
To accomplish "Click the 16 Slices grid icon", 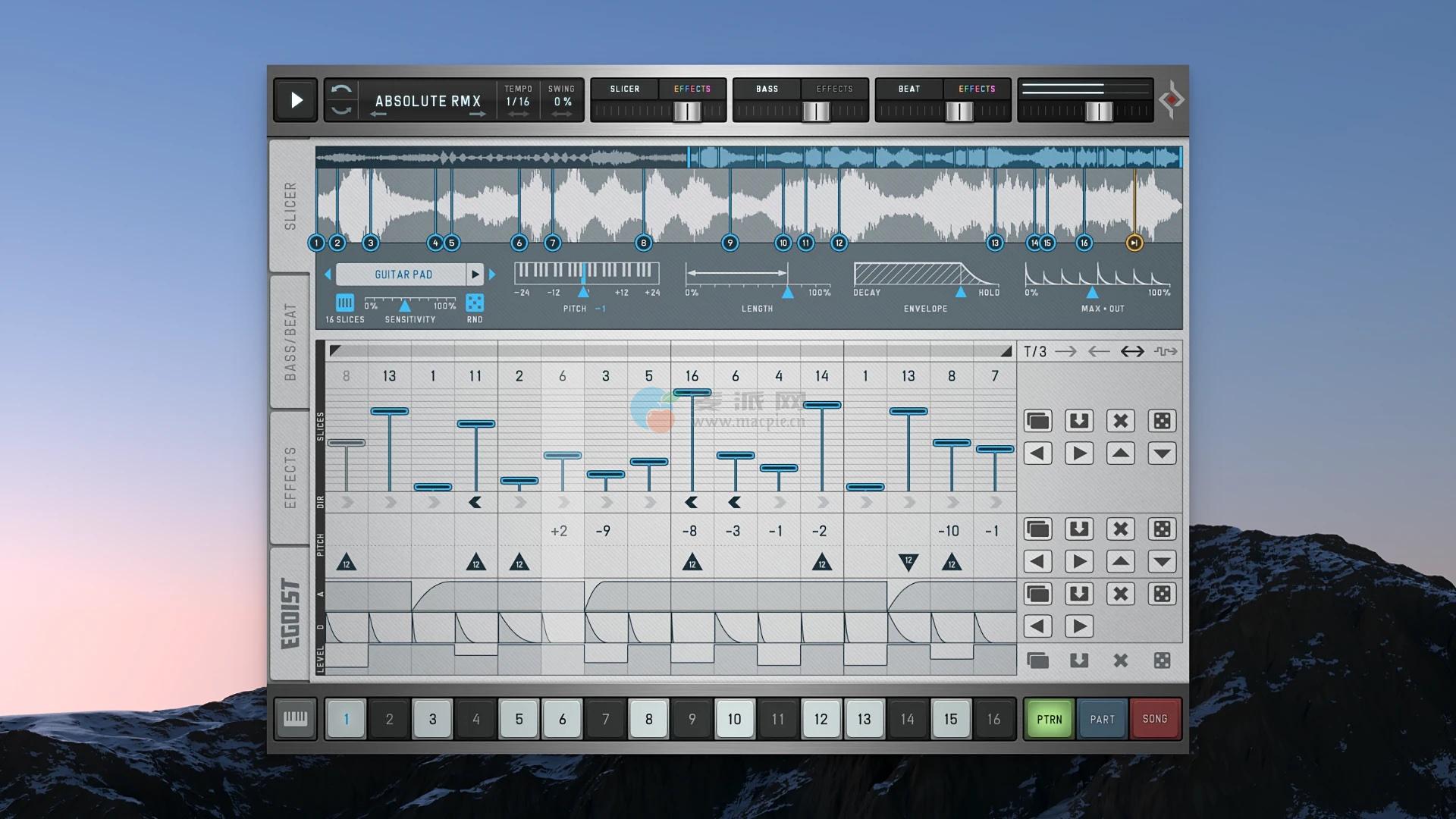I will (345, 303).
